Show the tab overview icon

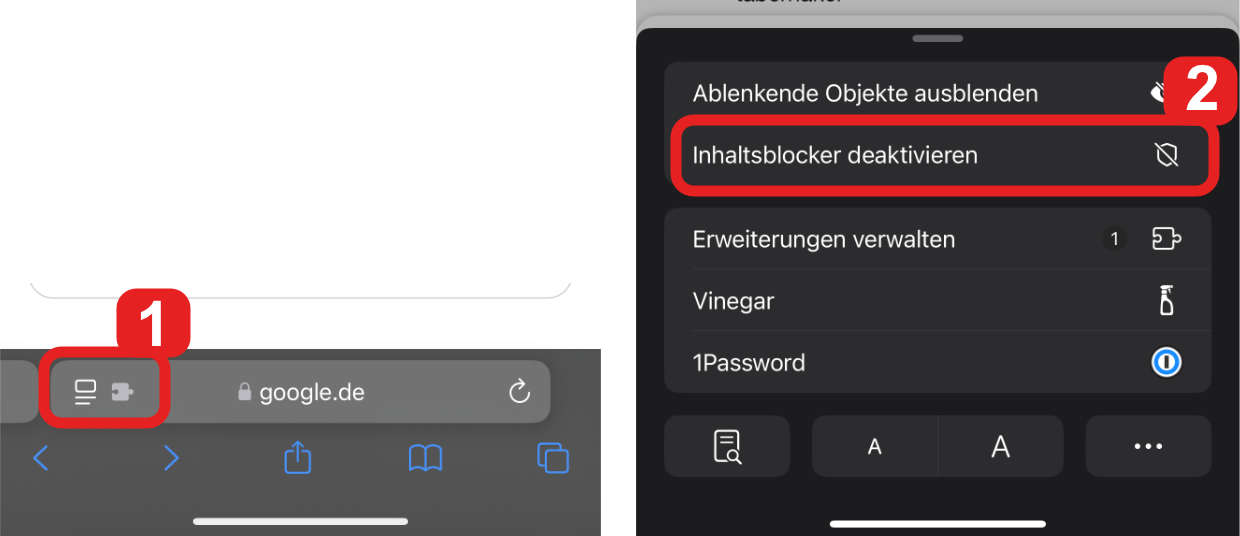click(553, 458)
